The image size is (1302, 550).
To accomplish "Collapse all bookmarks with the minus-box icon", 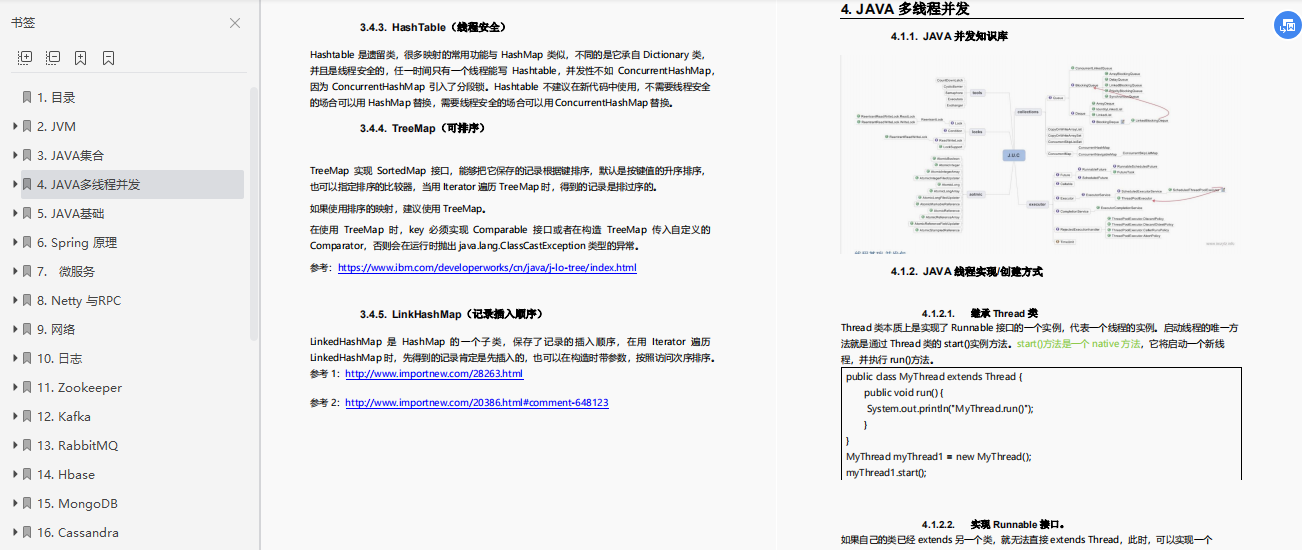I will coord(53,58).
